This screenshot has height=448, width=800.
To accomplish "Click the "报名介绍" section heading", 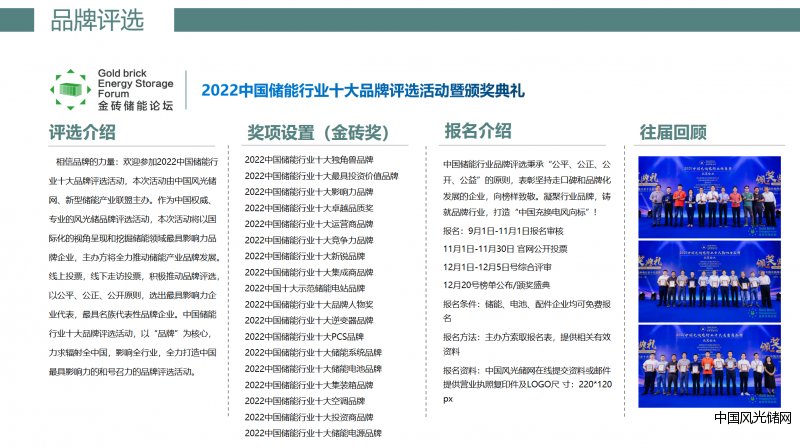I will tap(478, 131).
